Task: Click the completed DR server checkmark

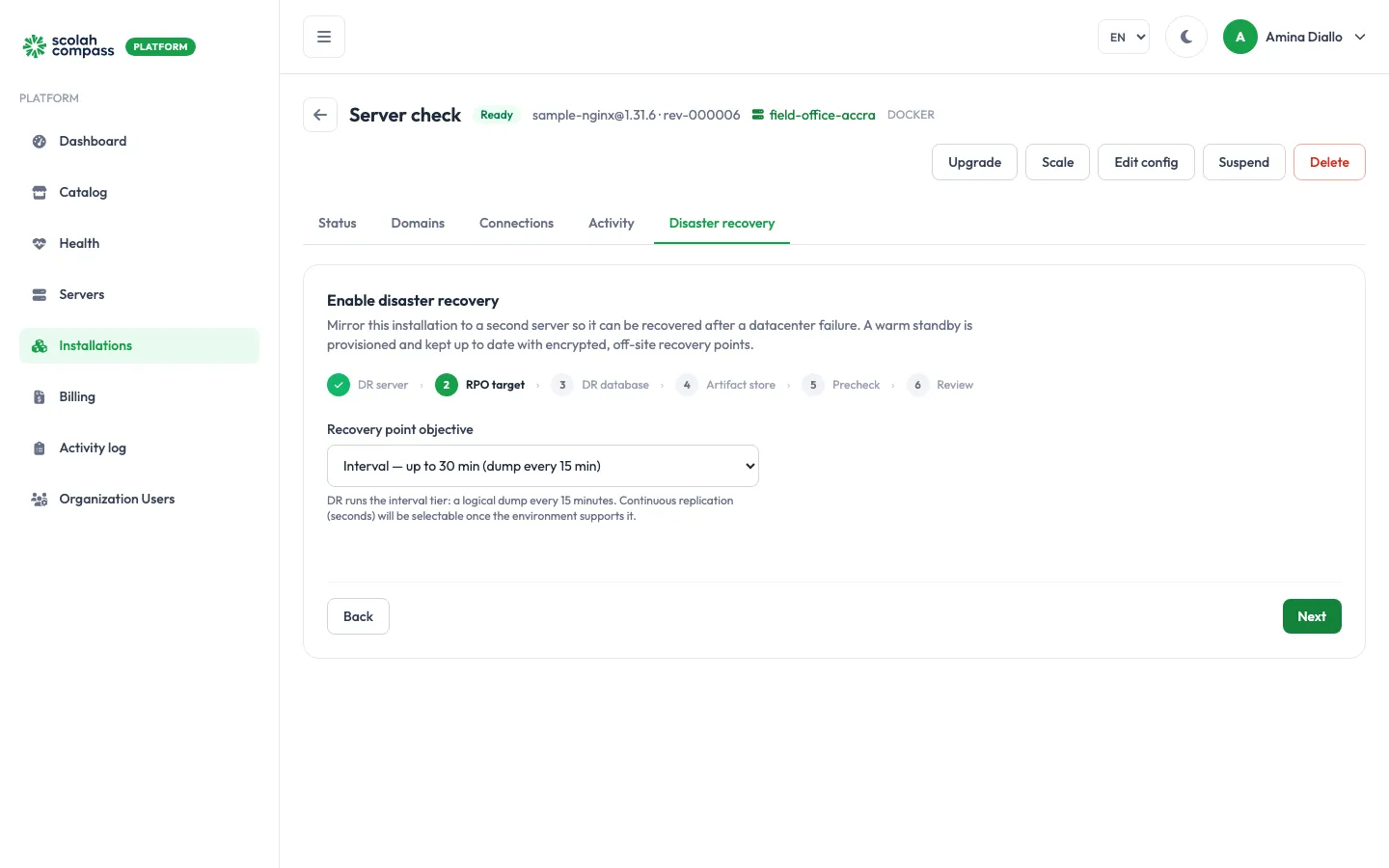Action: tap(339, 385)
